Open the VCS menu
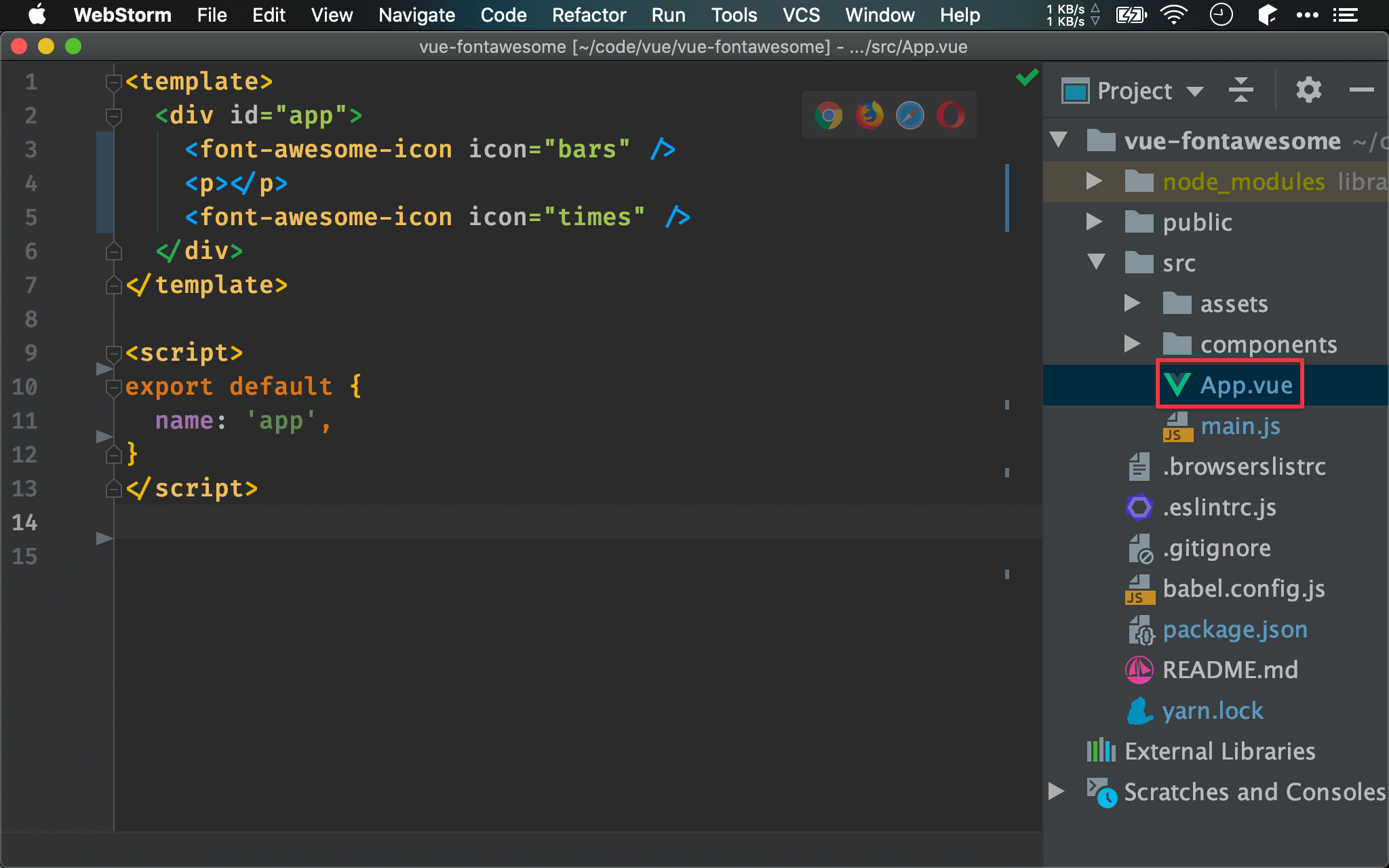1389x868 pixels. point(801,15)
